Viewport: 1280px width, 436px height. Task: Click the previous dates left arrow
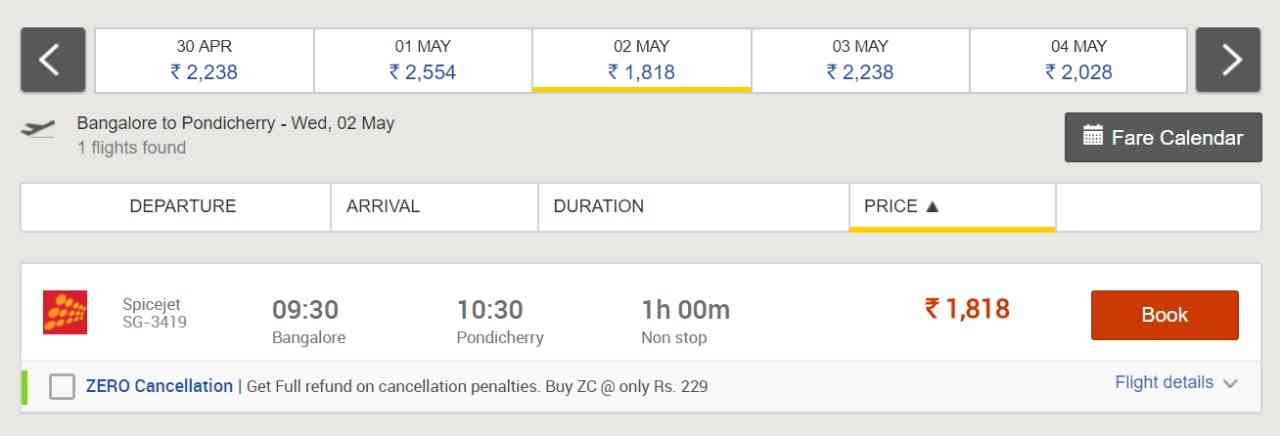pos(47,60)
